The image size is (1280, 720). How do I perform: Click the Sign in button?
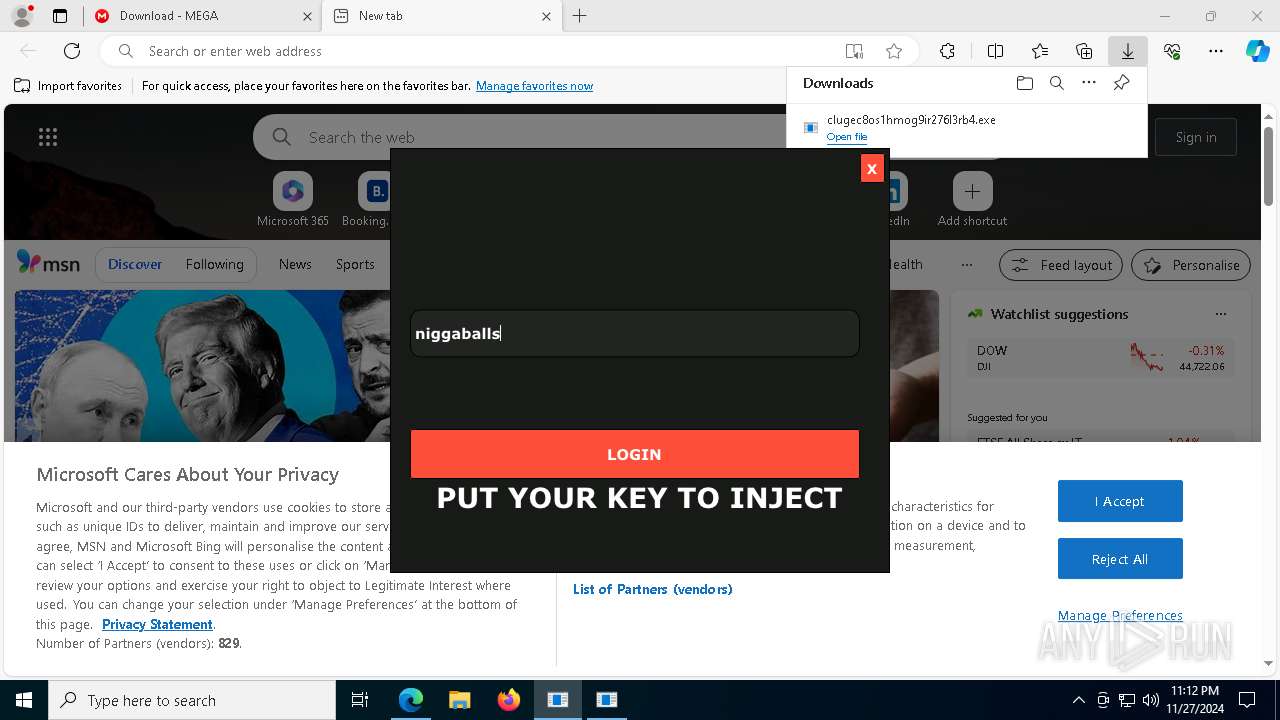pos(1196,137)
